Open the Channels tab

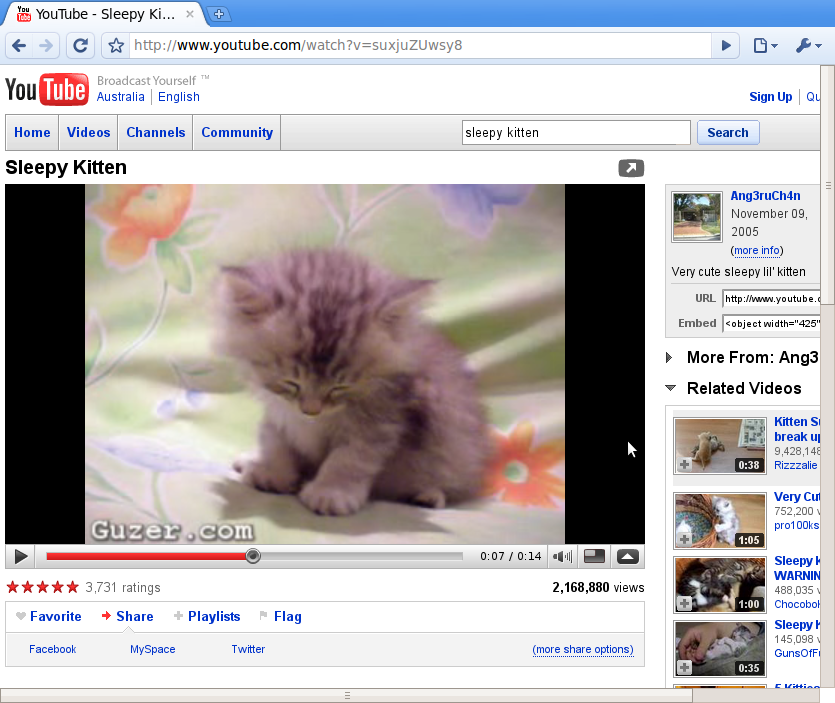156,133
